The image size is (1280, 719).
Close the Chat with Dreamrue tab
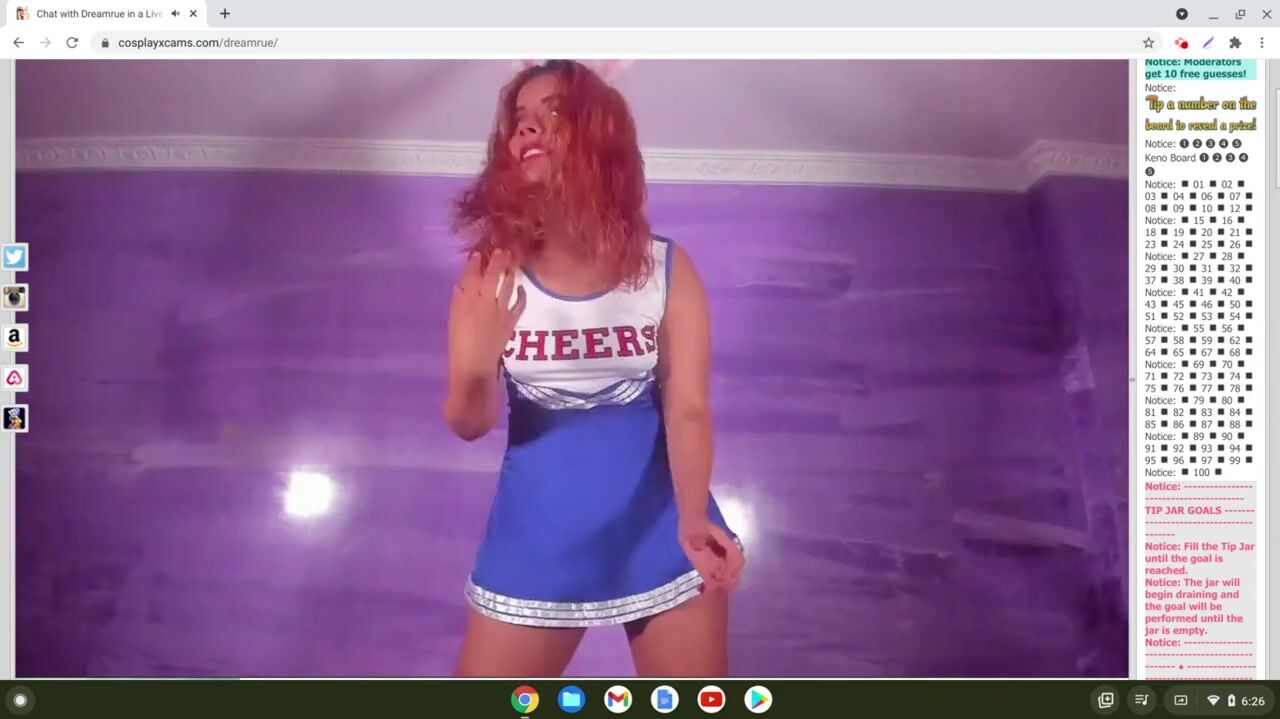194,14
